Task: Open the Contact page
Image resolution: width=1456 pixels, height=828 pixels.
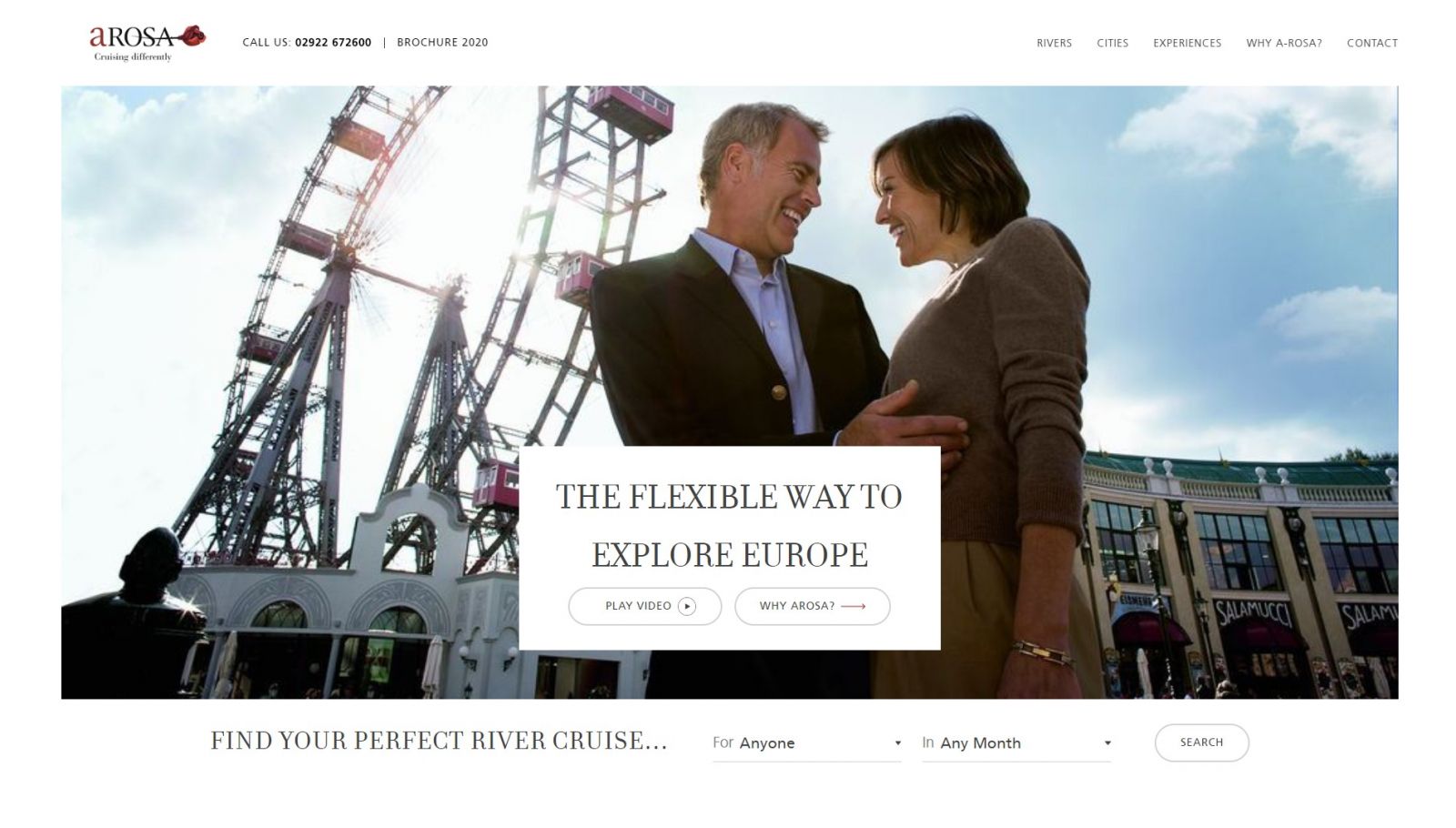Action: click(x=1372, y=43)
